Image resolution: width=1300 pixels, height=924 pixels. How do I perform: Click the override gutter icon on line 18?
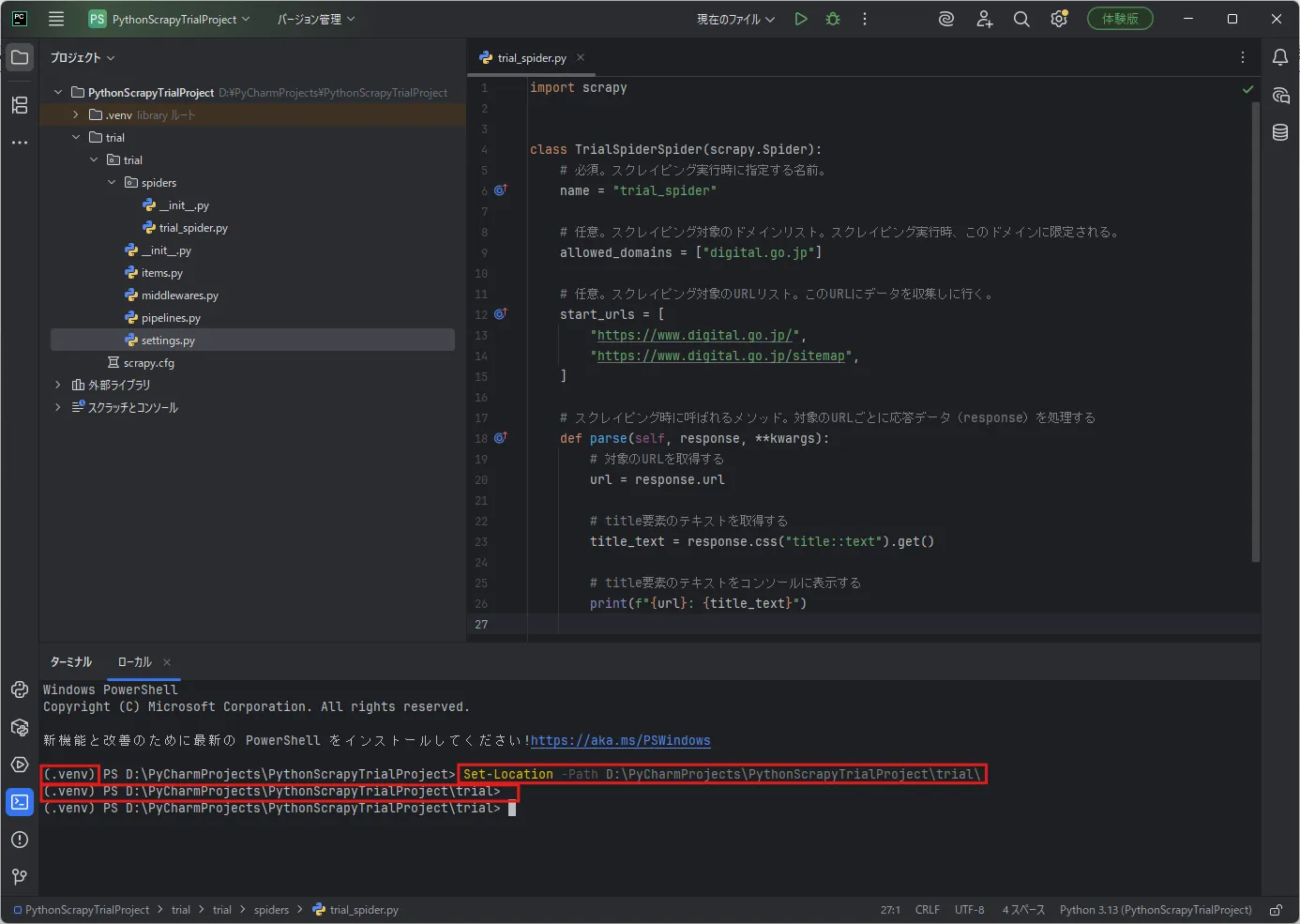point(501,437)
